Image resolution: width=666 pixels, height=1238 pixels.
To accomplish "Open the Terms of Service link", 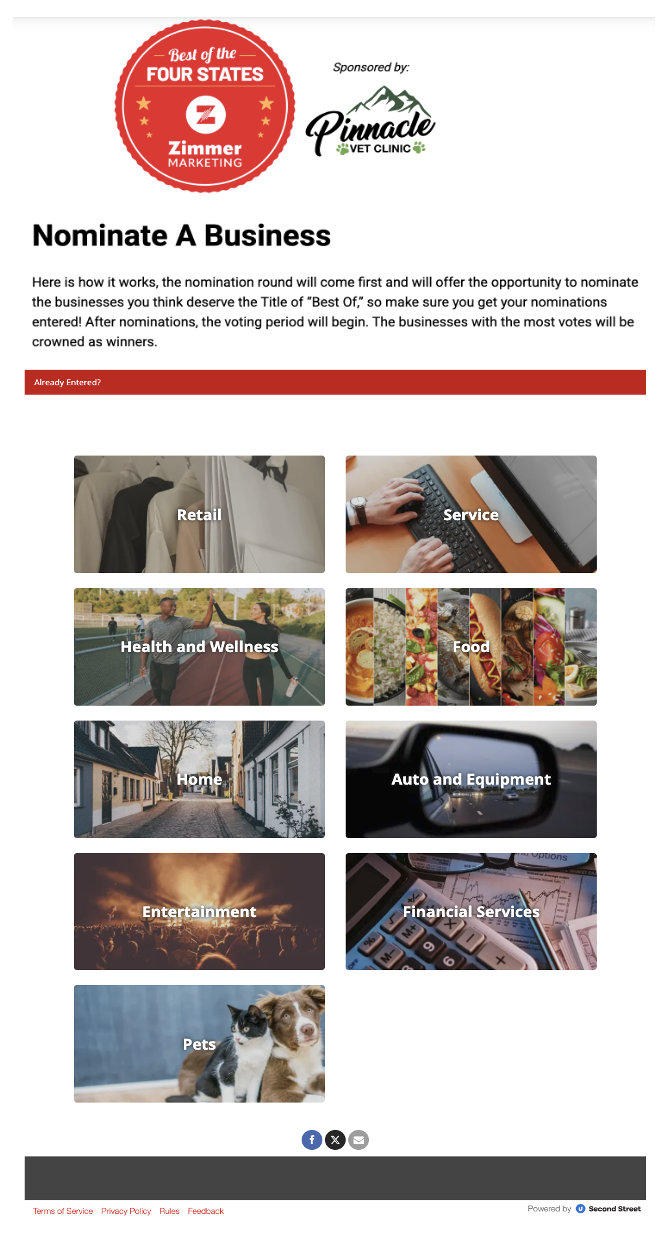I will coord(63,1211).
